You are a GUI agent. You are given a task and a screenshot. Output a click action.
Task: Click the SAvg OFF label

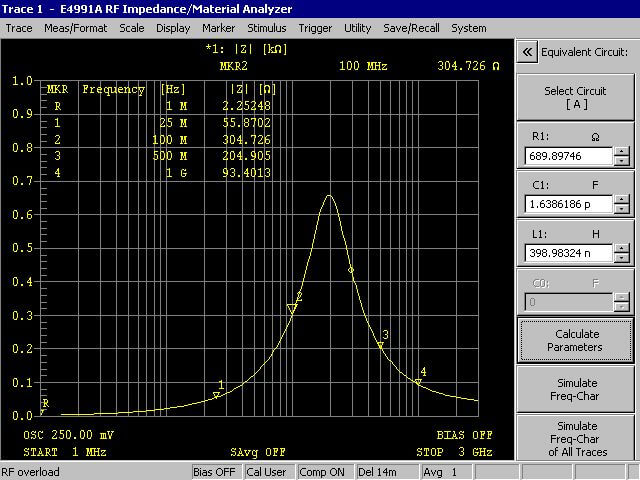point(258,452)
